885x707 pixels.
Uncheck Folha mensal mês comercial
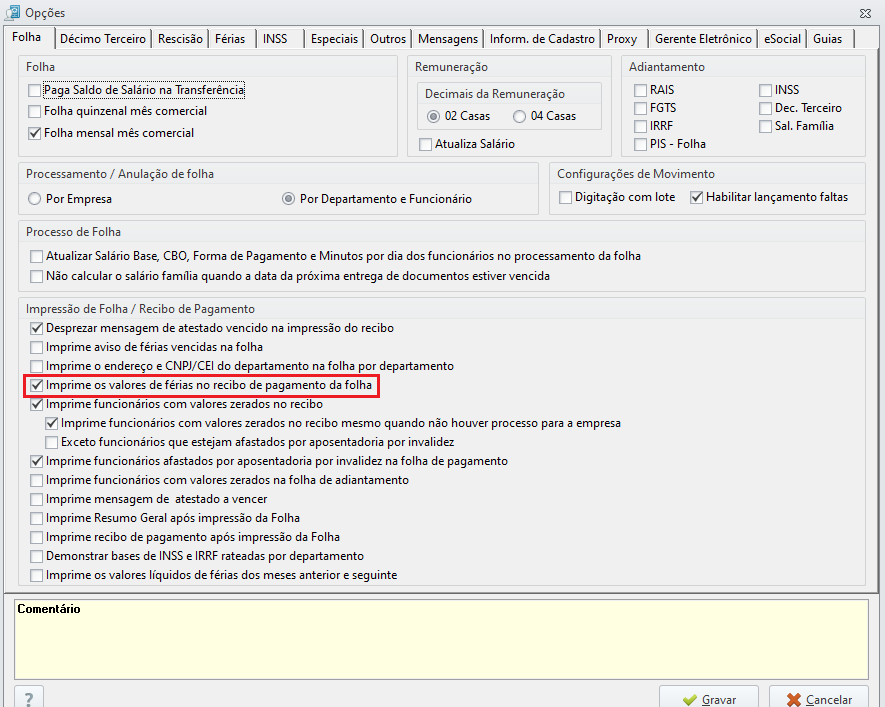coord(34,133)
